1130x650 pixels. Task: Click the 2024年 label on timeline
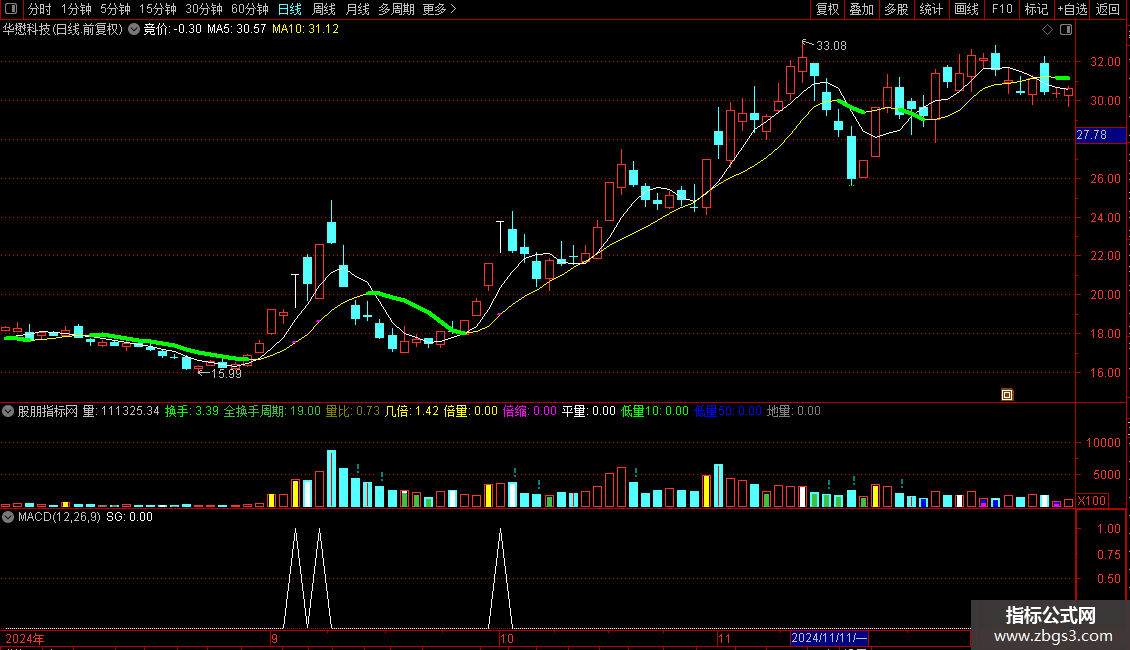25,639
